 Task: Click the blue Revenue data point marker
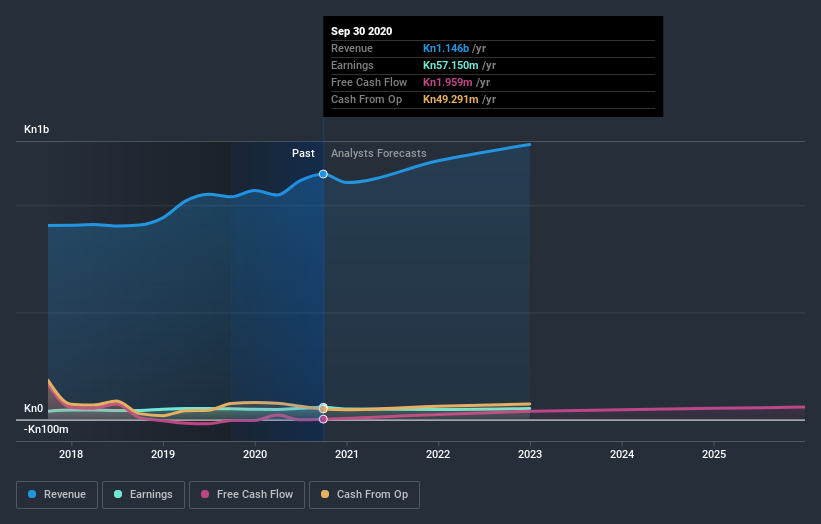tap(323, 174)
